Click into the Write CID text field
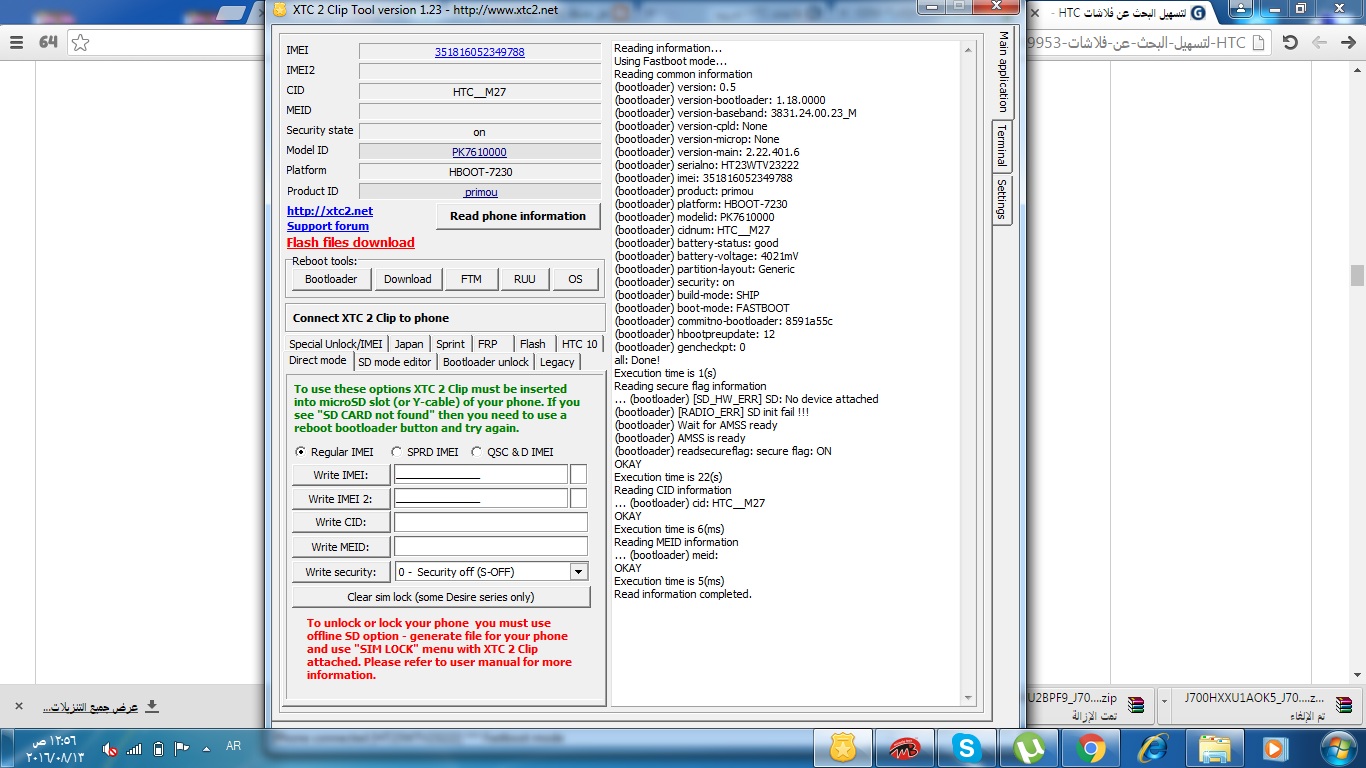 491,522
